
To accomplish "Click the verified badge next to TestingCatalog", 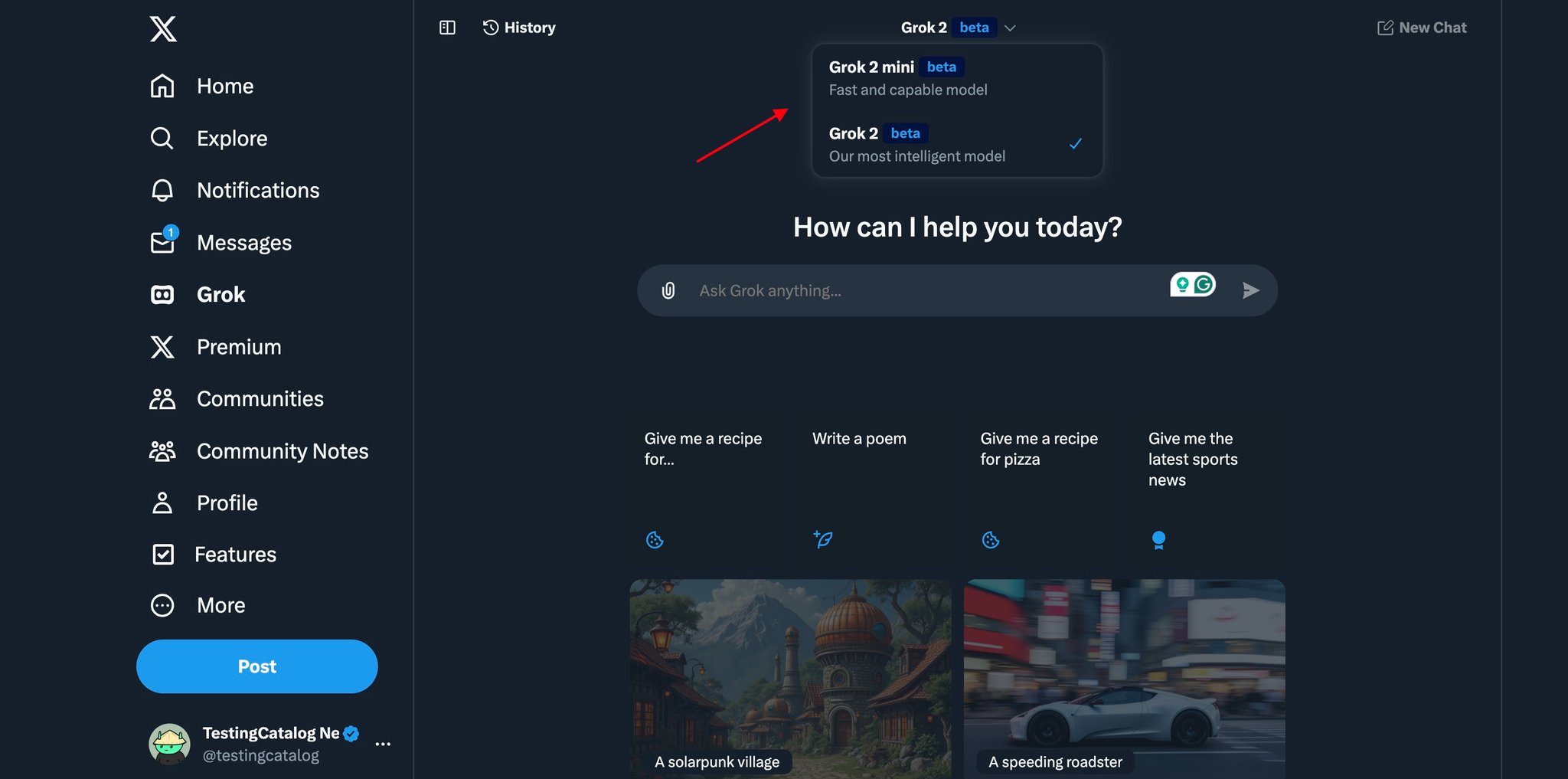I will (351, 733).
